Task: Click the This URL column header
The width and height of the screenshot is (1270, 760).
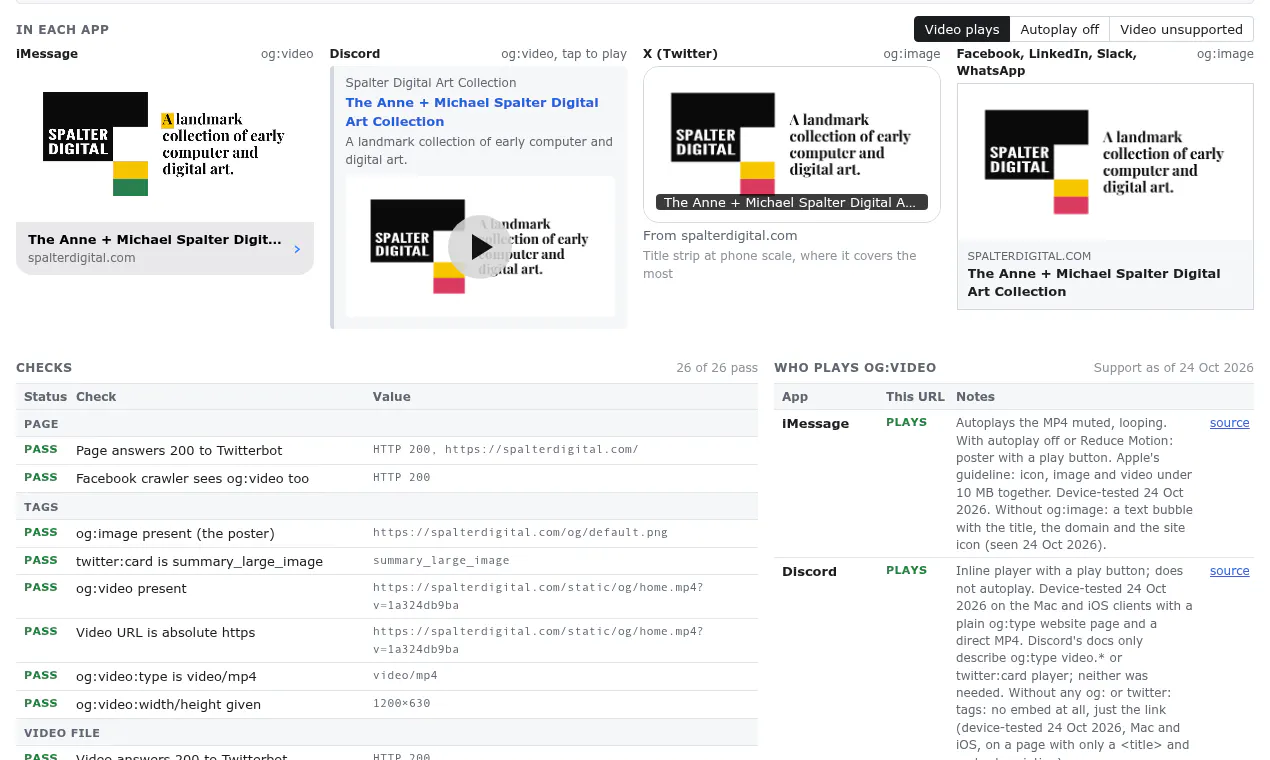Action: tap(915, 397)
